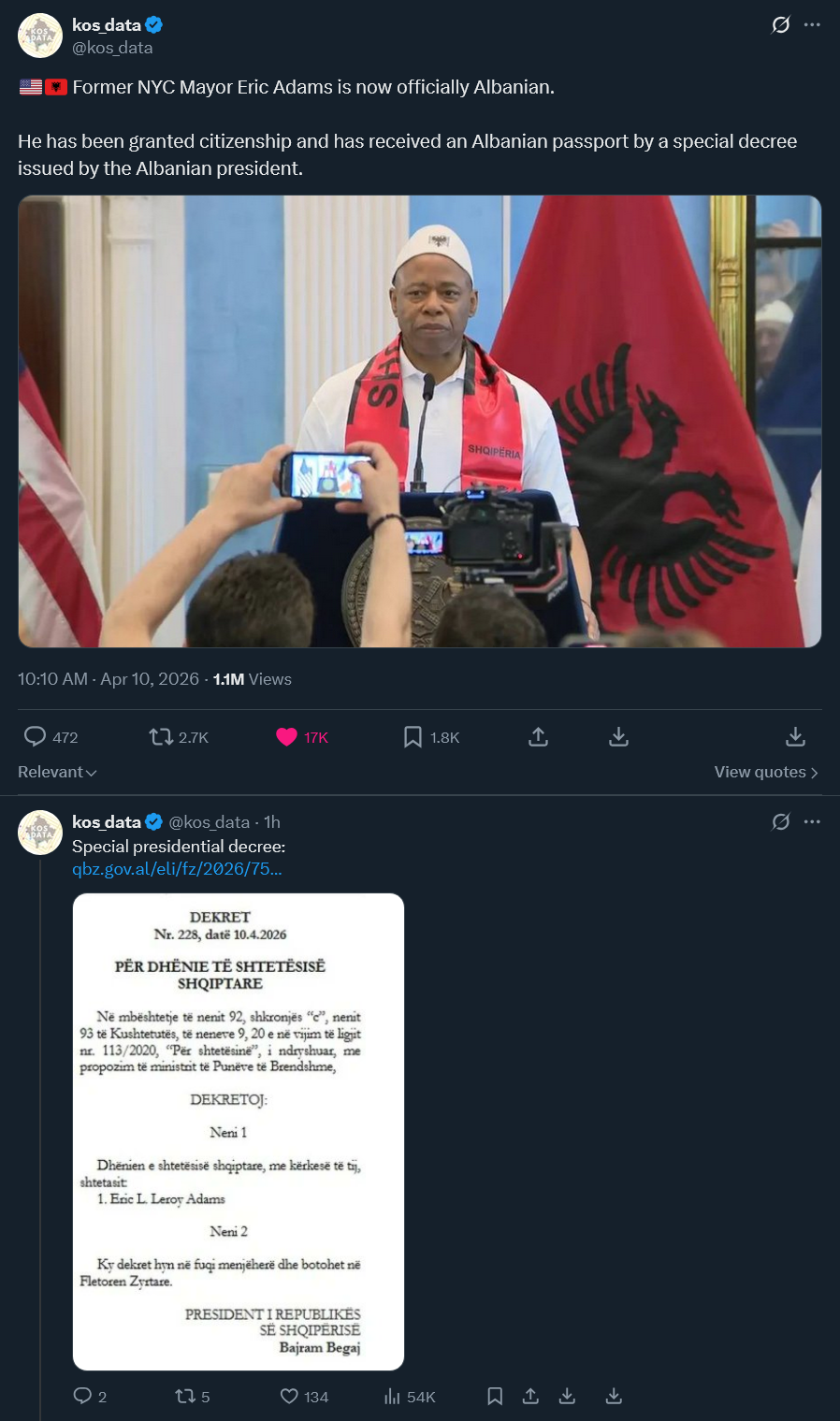This screenshot has width=840, height=1421.
Task: Share the main post via upload icon
Action: (x=538, y=737)
